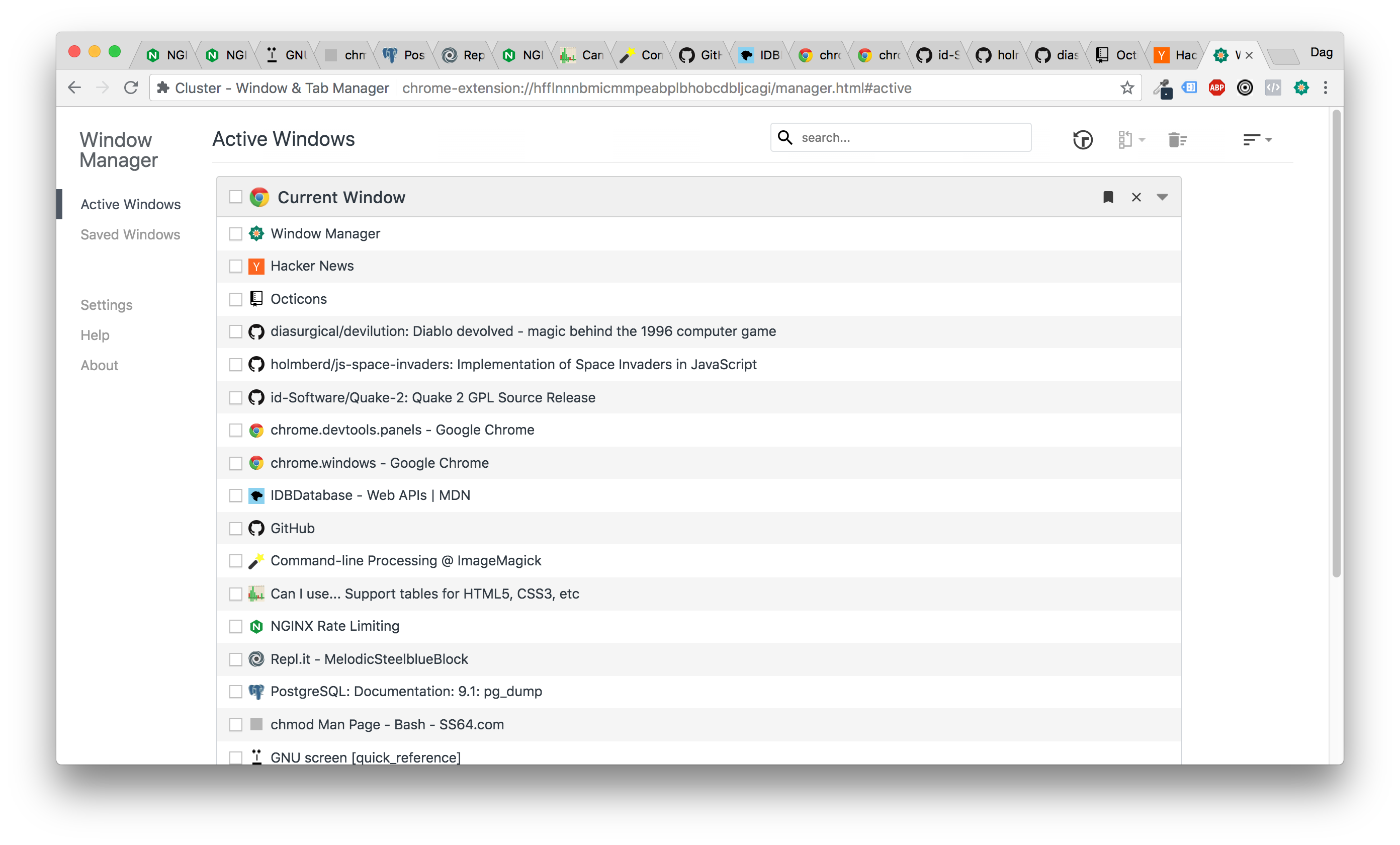This screenshot has width=1400, height=845.
Task: Tick the Octicons tab checkbox
Action: click(x=236, y=299)
